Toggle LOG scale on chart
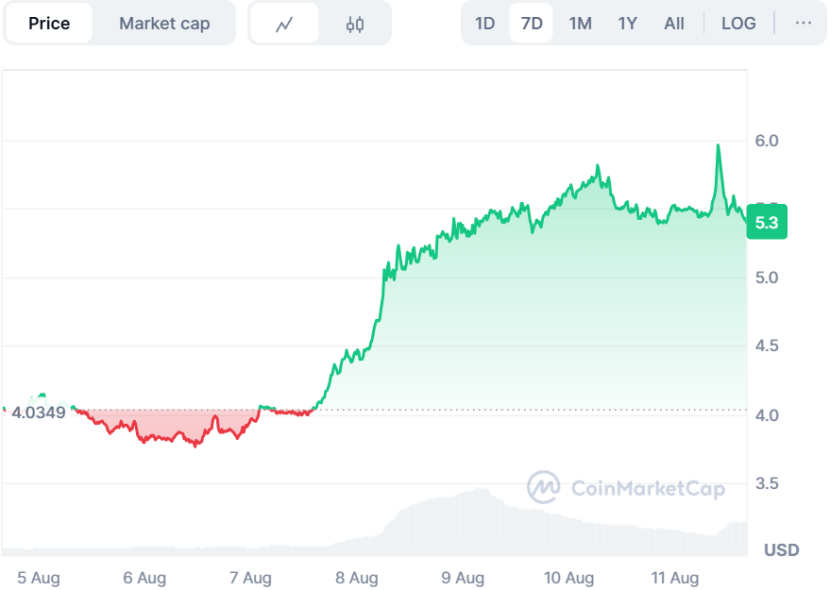Viewport: 830px width, 590px height. [x=739, y=23]
